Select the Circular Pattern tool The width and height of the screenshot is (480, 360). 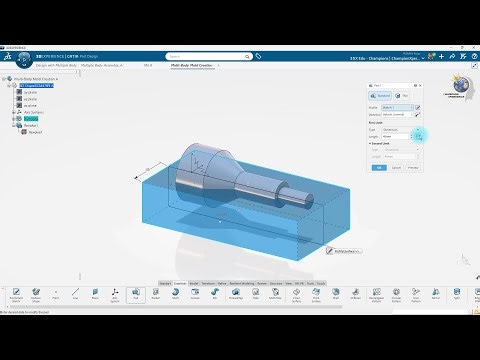click(x=396, y=295)
